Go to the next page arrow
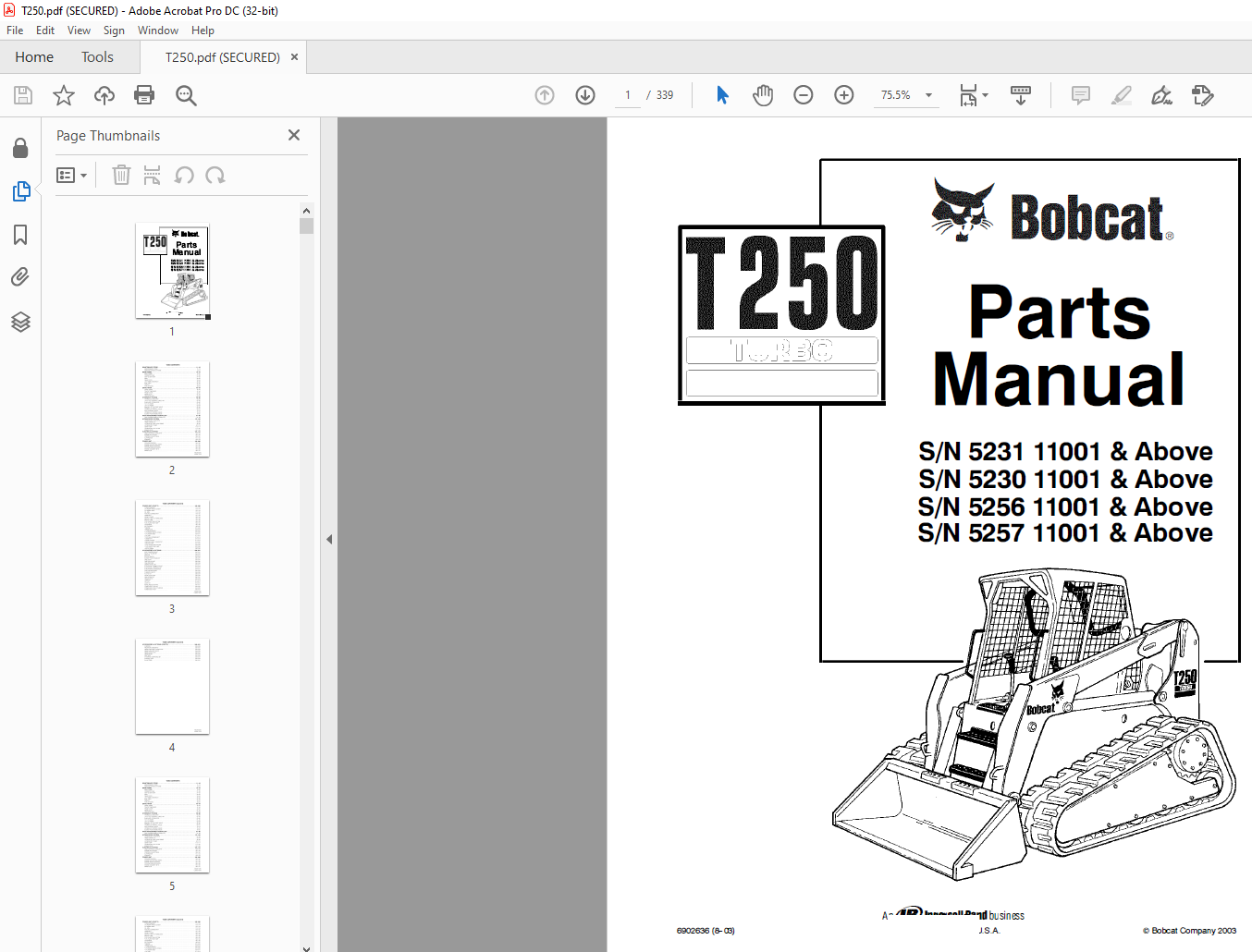The width and height of the screenshot is (1252, 952). (585, 95)
